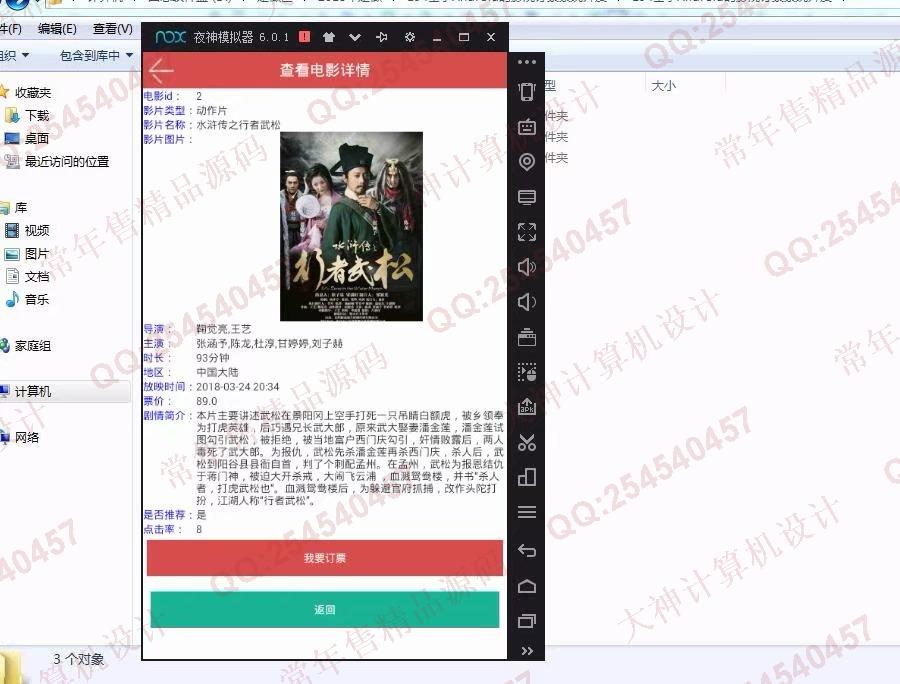Open 最近访问的位置 in Explorer sidebar
Viewport: 900px width, 684px height.
pyautogui.click(x=67, y=161)
